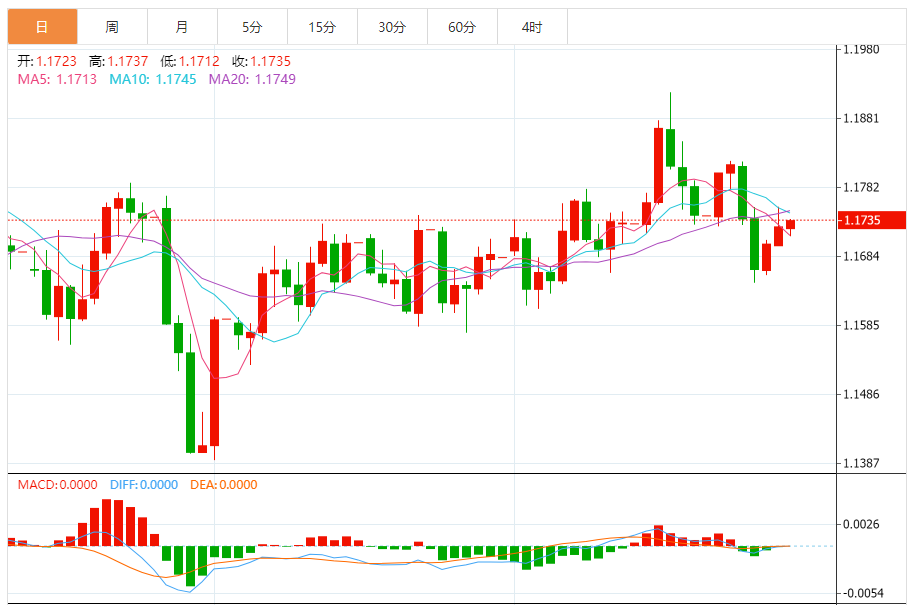Select the daily 日 chart tab

(x=43, y=27)
